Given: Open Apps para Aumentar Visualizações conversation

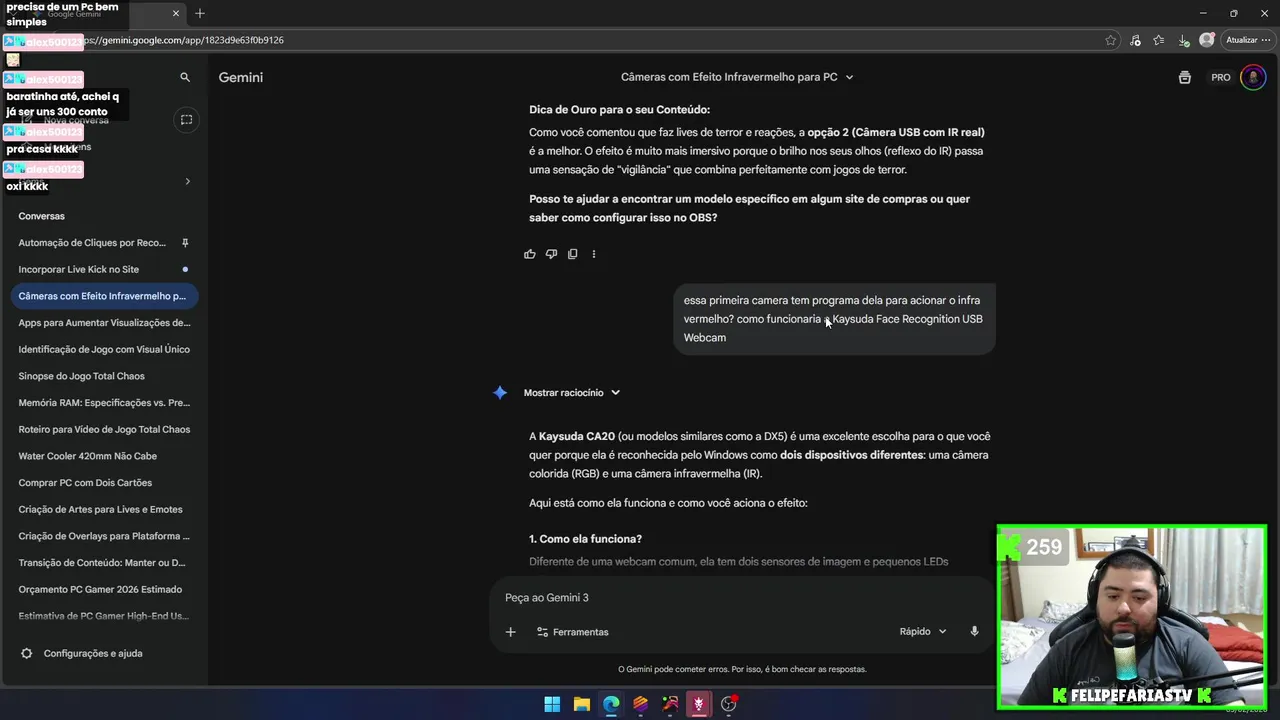Looking at the screenshot, I should [x=104, y=323].
